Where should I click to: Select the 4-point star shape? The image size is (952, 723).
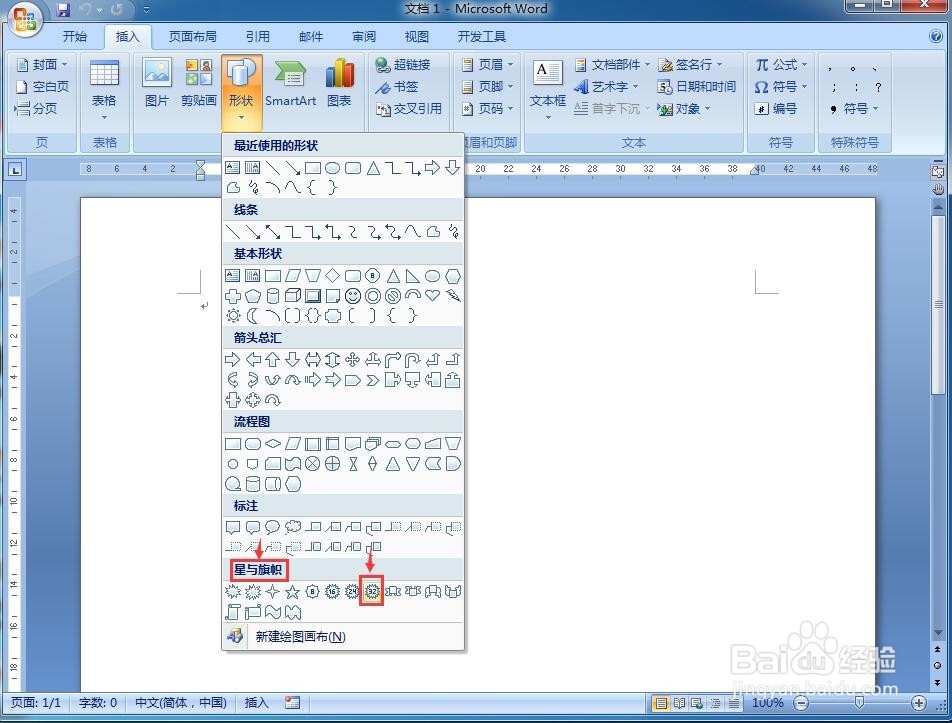[273, 591]
